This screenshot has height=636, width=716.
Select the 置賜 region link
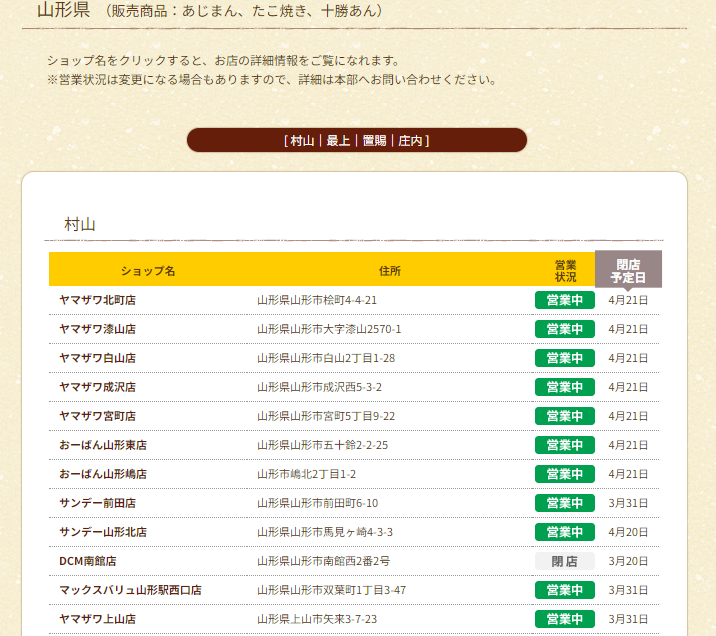(374, 141)
